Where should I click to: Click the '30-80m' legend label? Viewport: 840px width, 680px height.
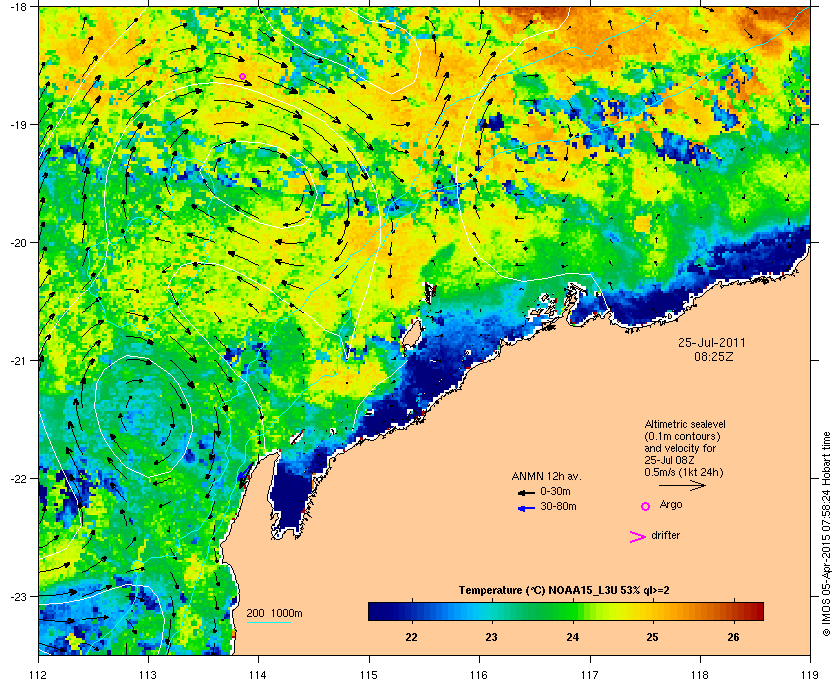pos(558,506)
